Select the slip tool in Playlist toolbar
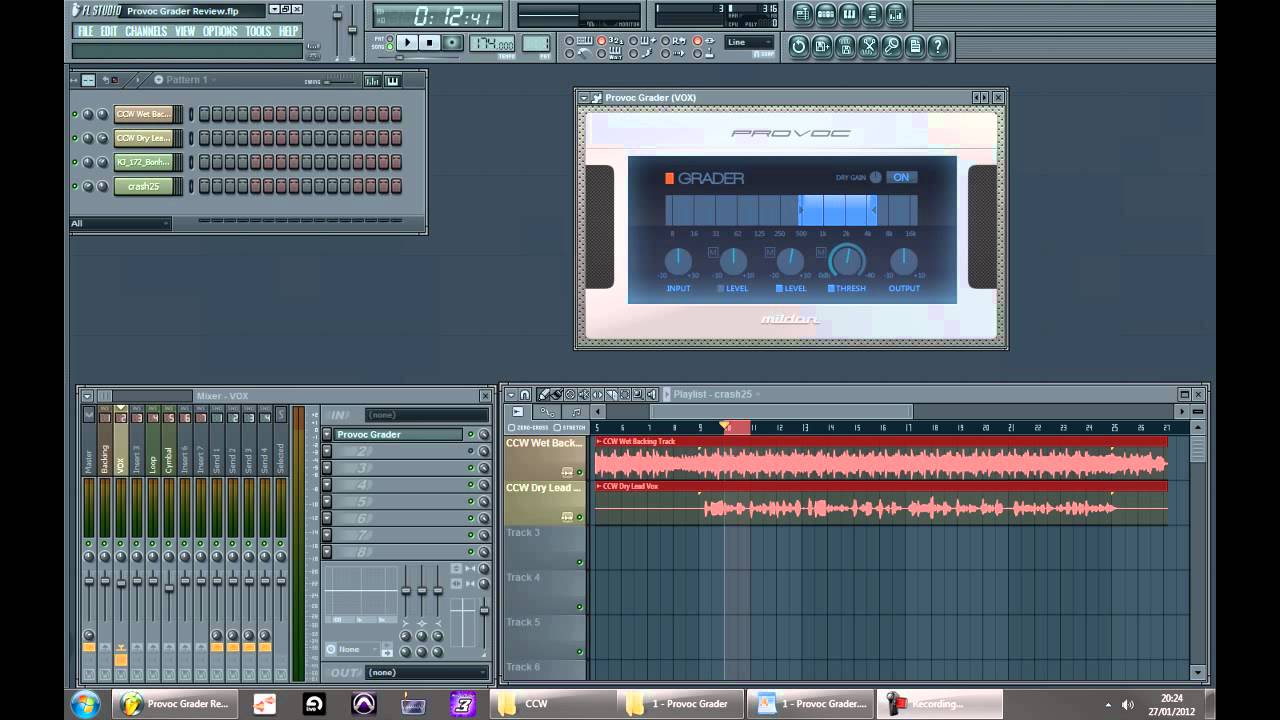1280x720 pixels. (x=597, y=395)
